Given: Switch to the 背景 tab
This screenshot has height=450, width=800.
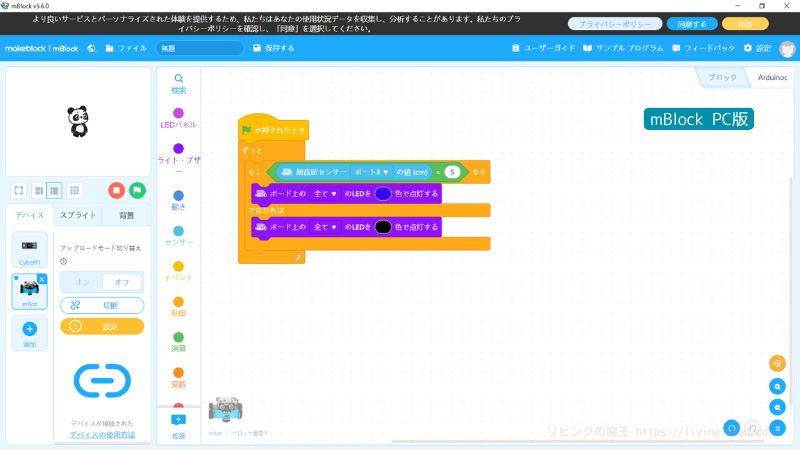Looking at the screenshot, I should point(127,215).
